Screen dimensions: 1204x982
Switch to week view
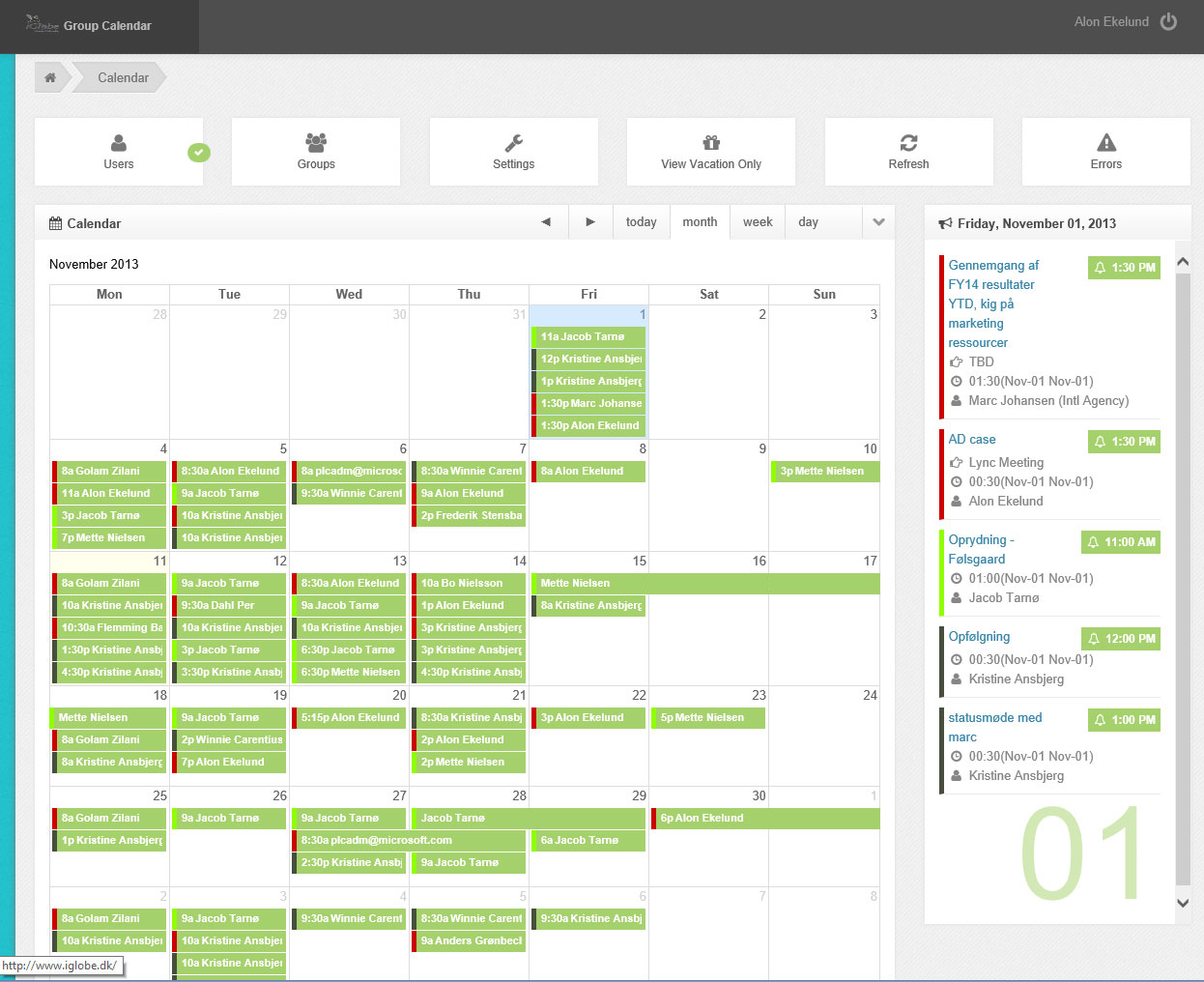click(758, 222)
